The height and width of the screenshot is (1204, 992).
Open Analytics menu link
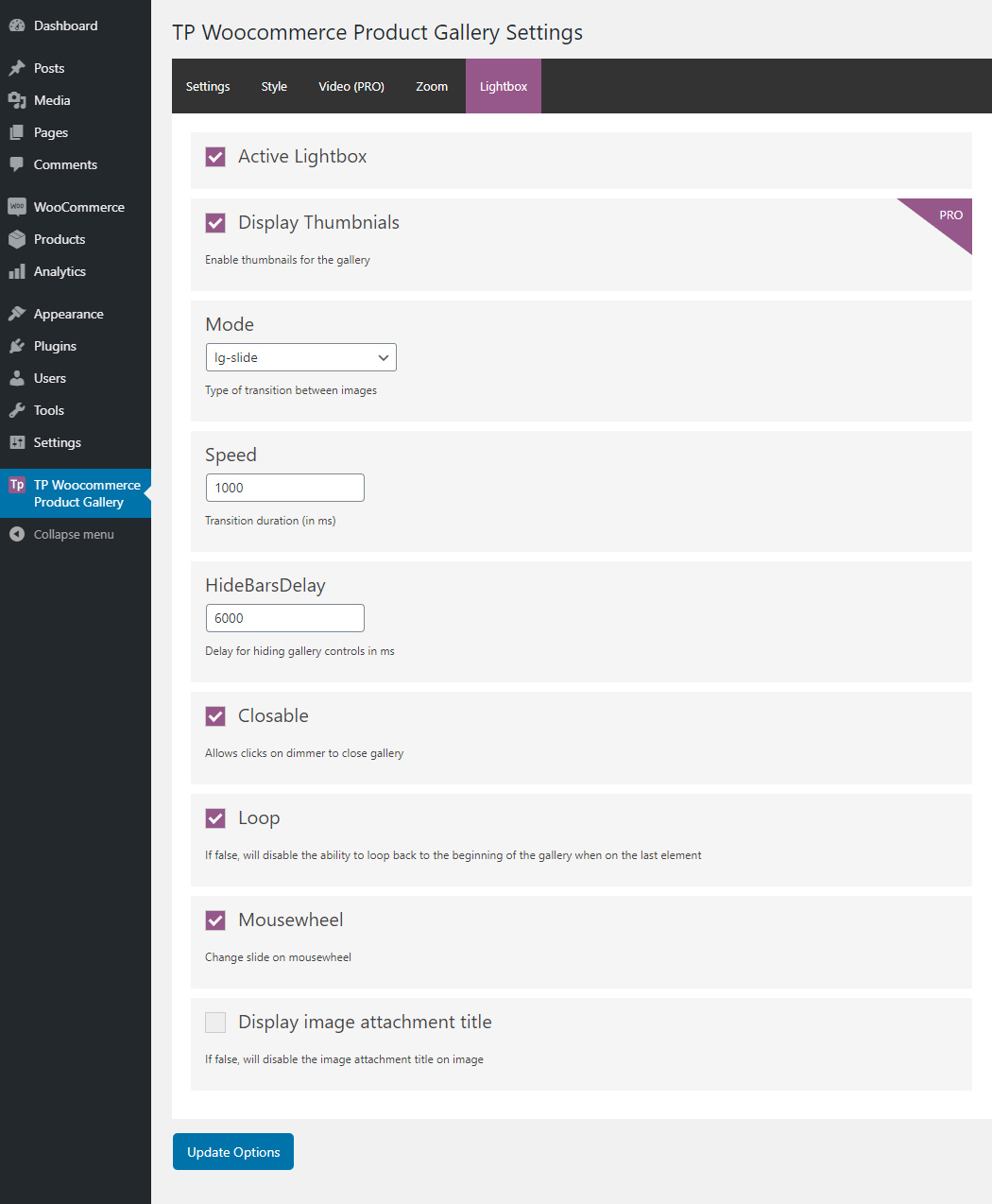tap(60, 271)
